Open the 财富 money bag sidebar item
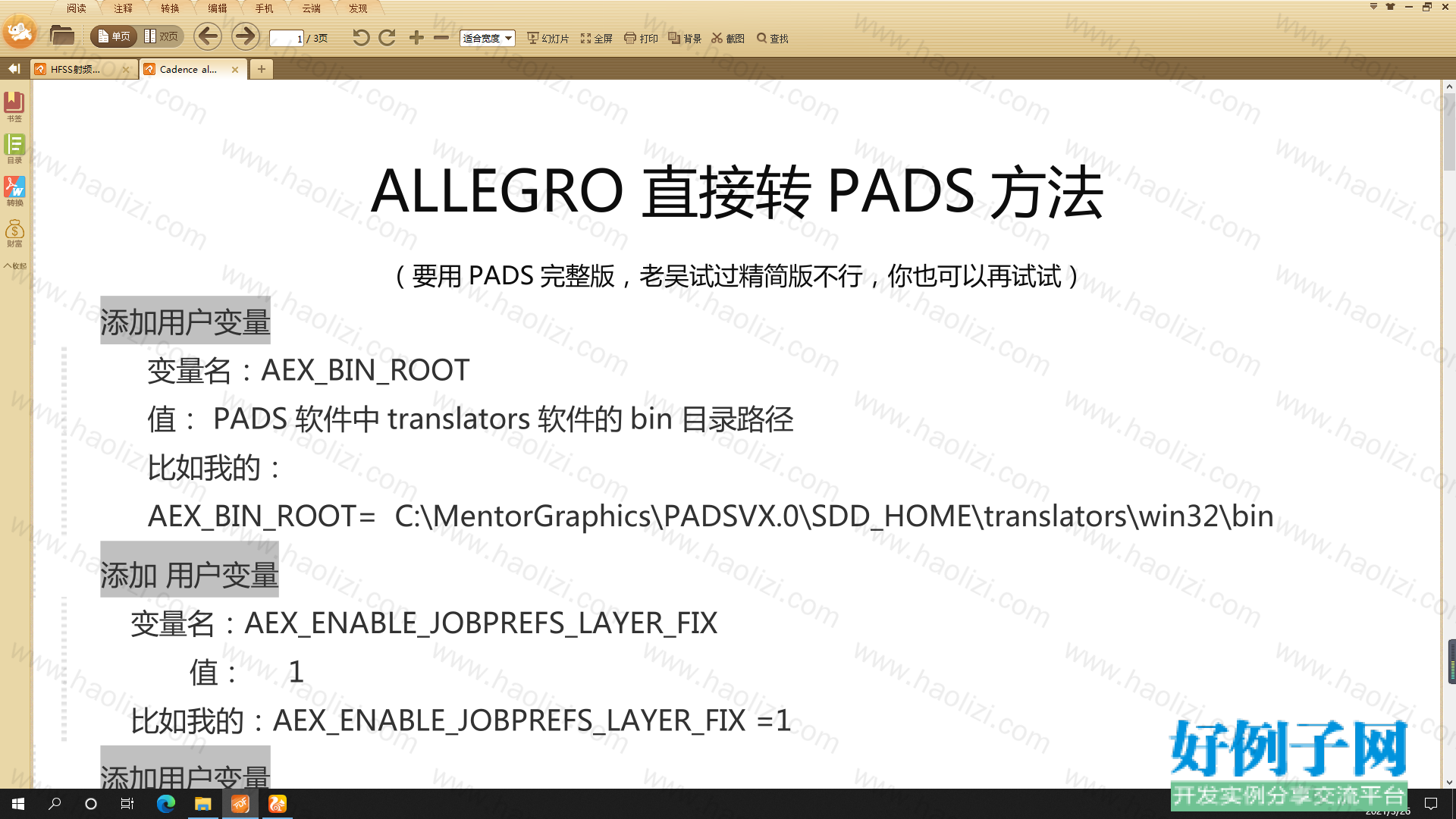Screen dimensions: 1456x819 [14, 233]
